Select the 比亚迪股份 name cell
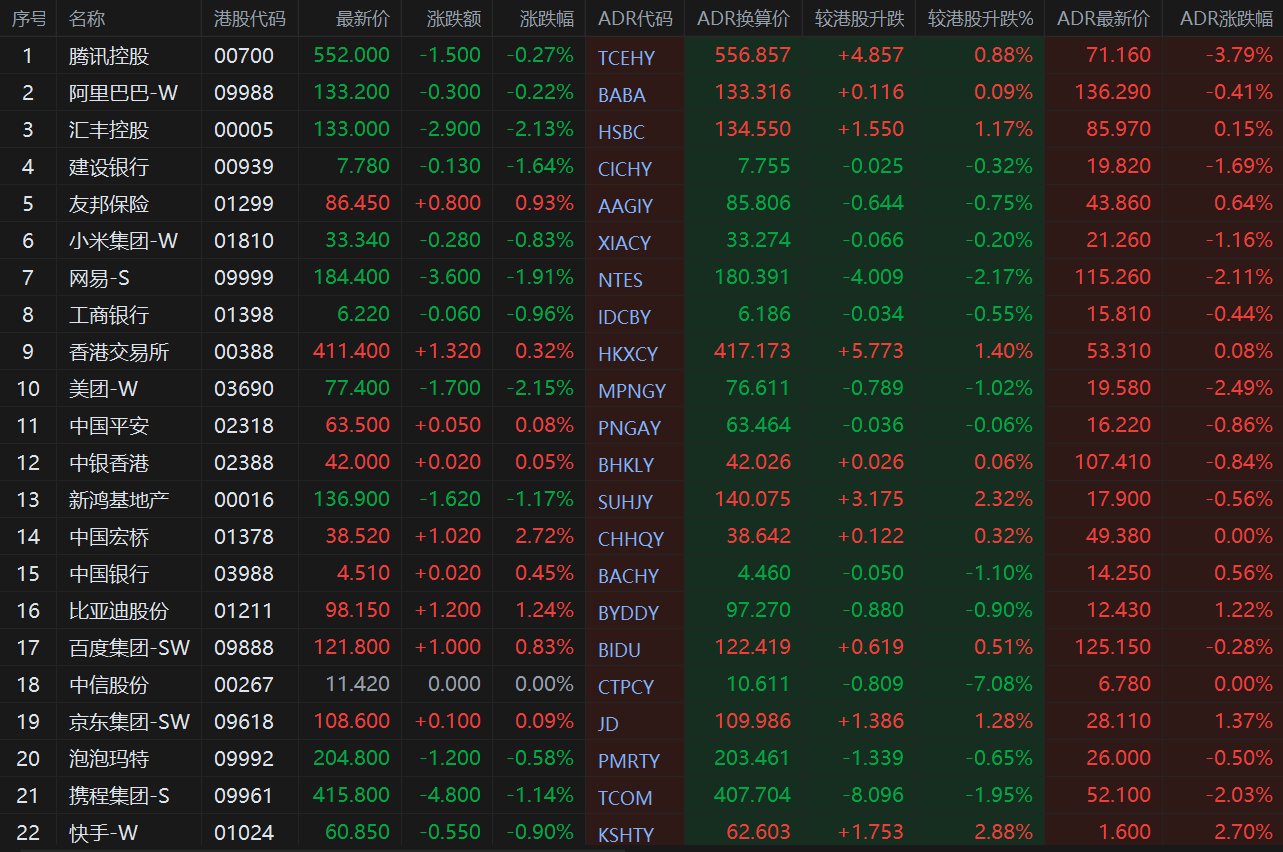 tap(119, 611)
